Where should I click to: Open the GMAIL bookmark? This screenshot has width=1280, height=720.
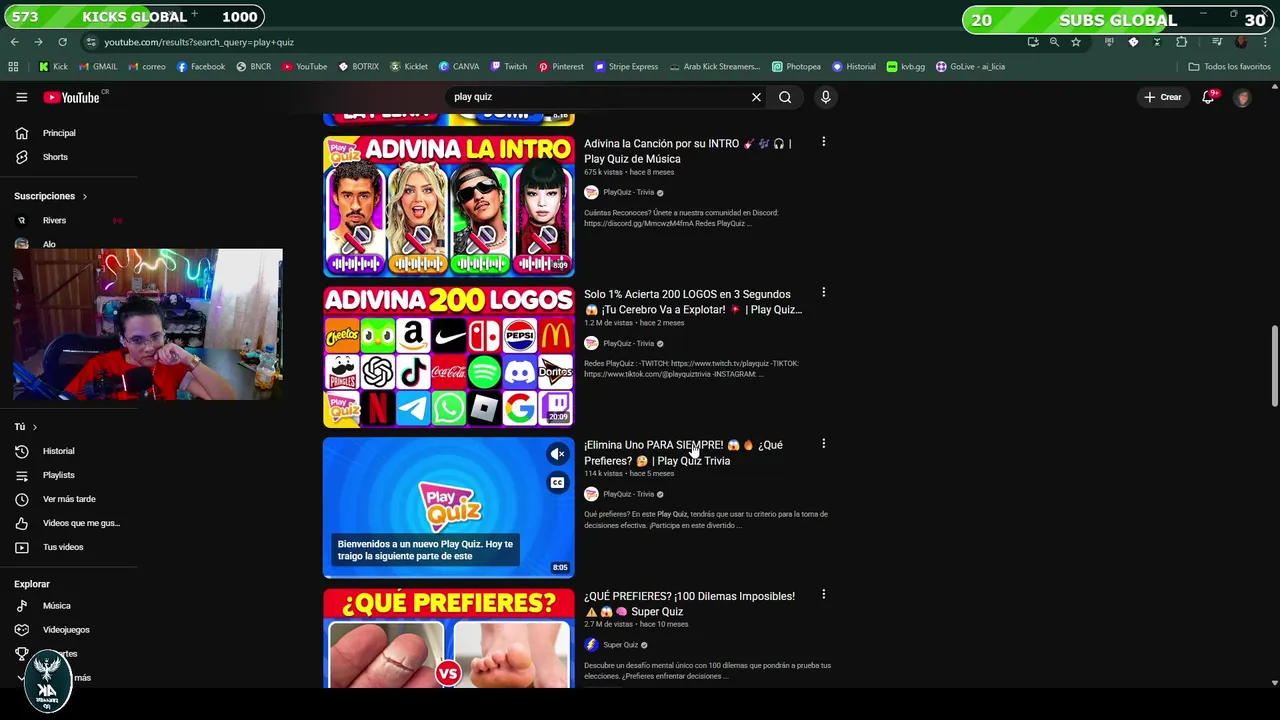click(x=97, y=67)
